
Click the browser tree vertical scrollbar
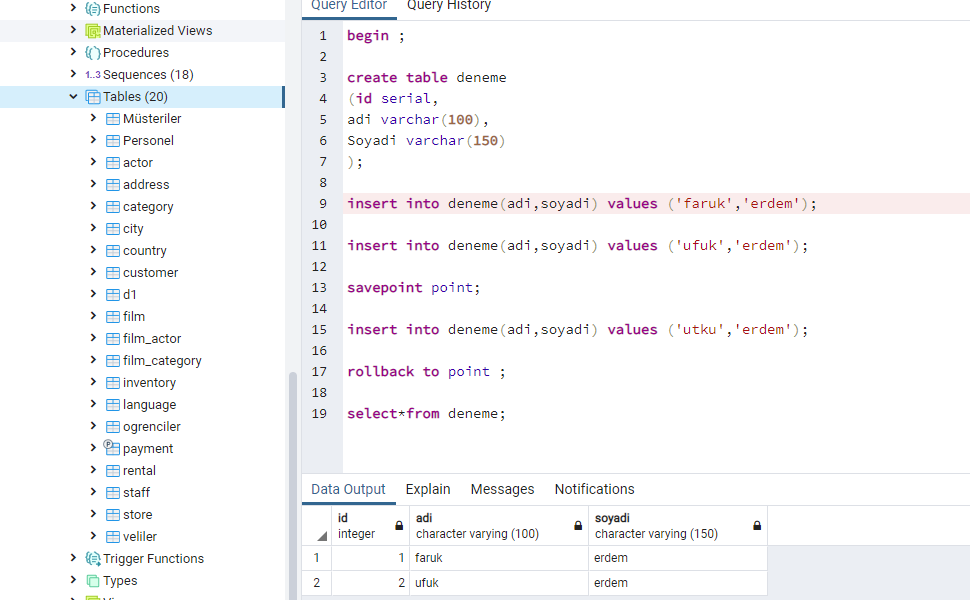click(293, 486)
